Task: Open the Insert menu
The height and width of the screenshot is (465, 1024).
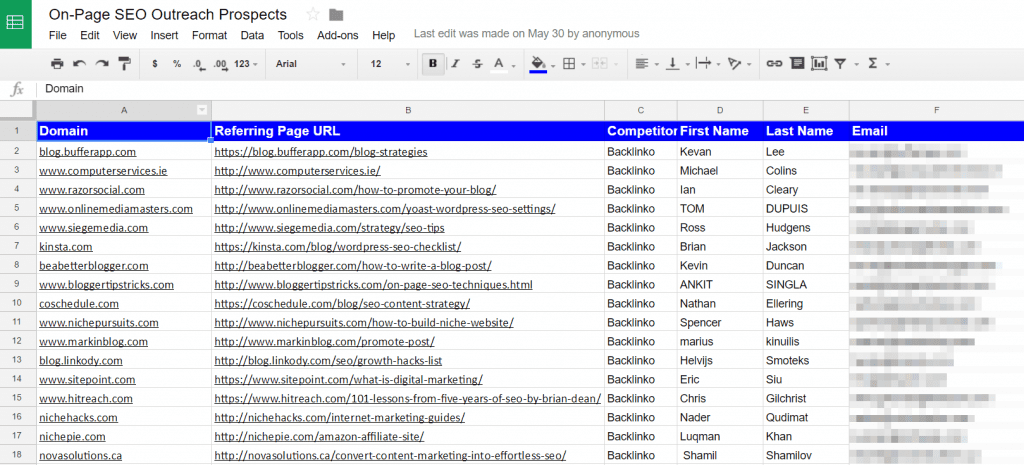Action: pos(165,35)
